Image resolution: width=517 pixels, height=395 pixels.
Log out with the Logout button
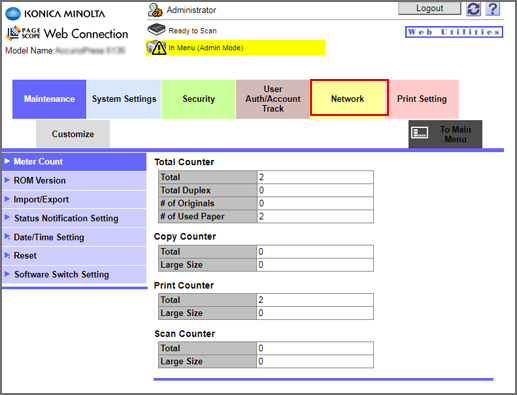tap(429, 8)
